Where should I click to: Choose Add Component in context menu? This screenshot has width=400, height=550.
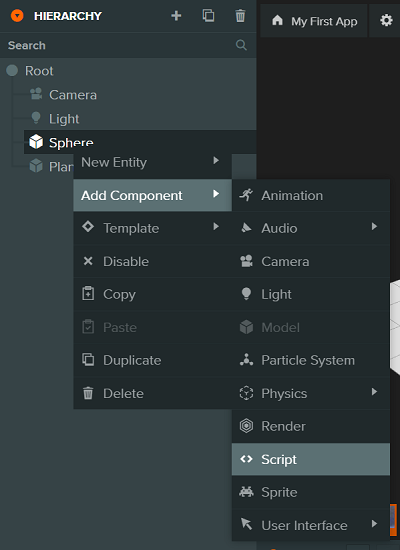(x=152, y=195)
